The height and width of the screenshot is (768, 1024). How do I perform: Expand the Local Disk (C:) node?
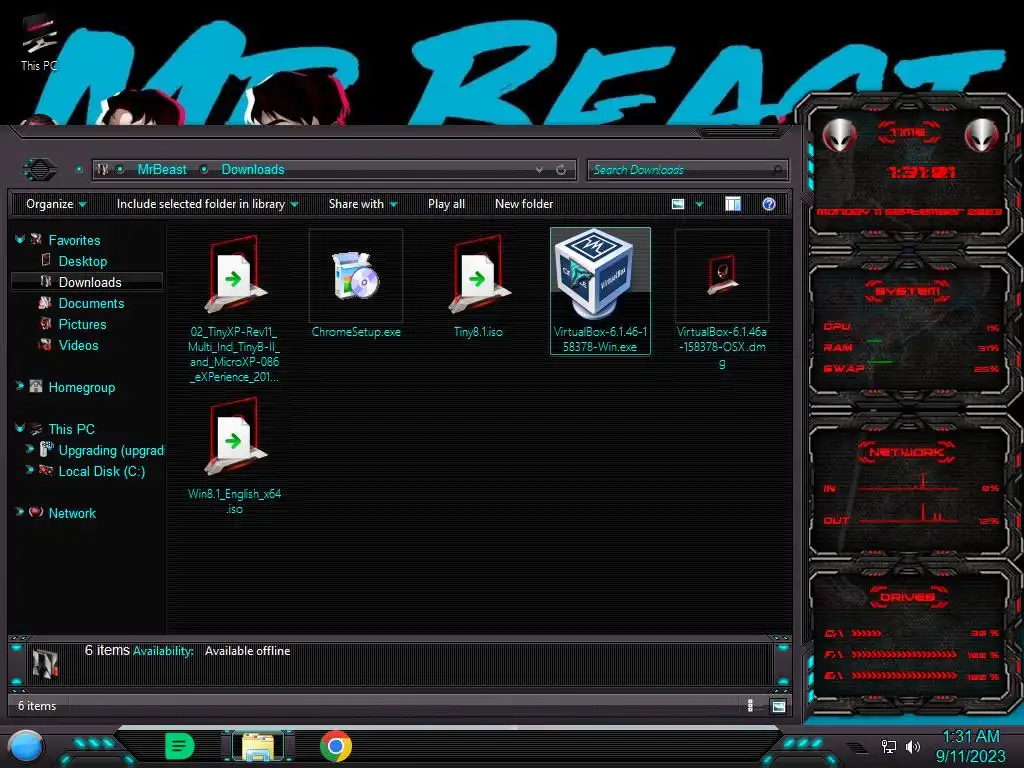coord(29,470)
